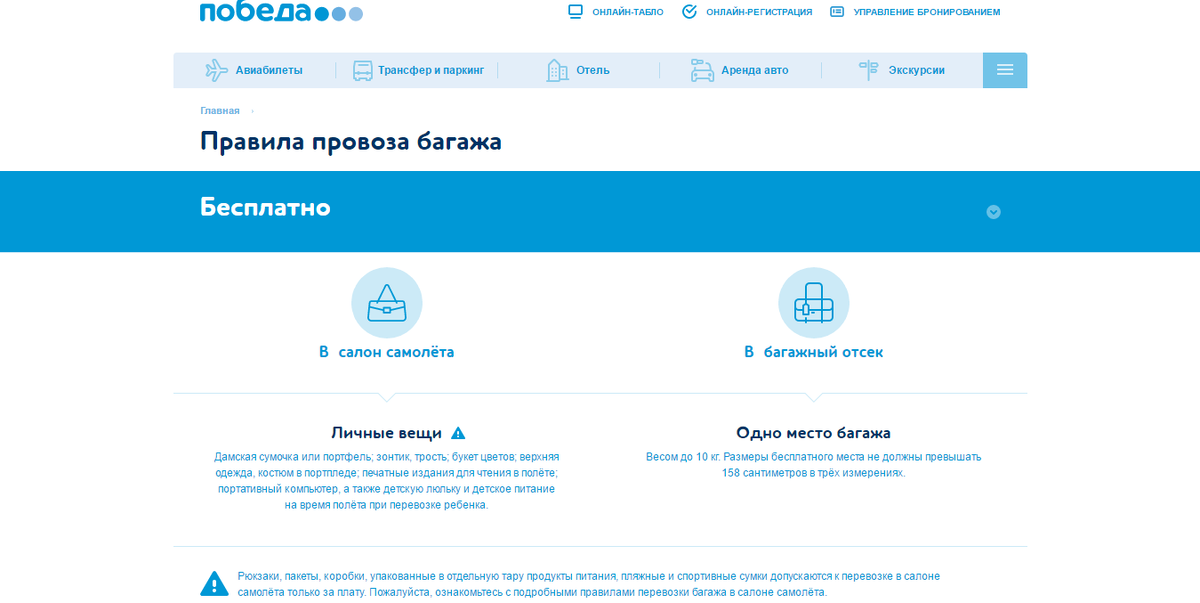Click the Онлайн-табло monitor icon
The image size is (1200, 603).
tap(575, 11)
